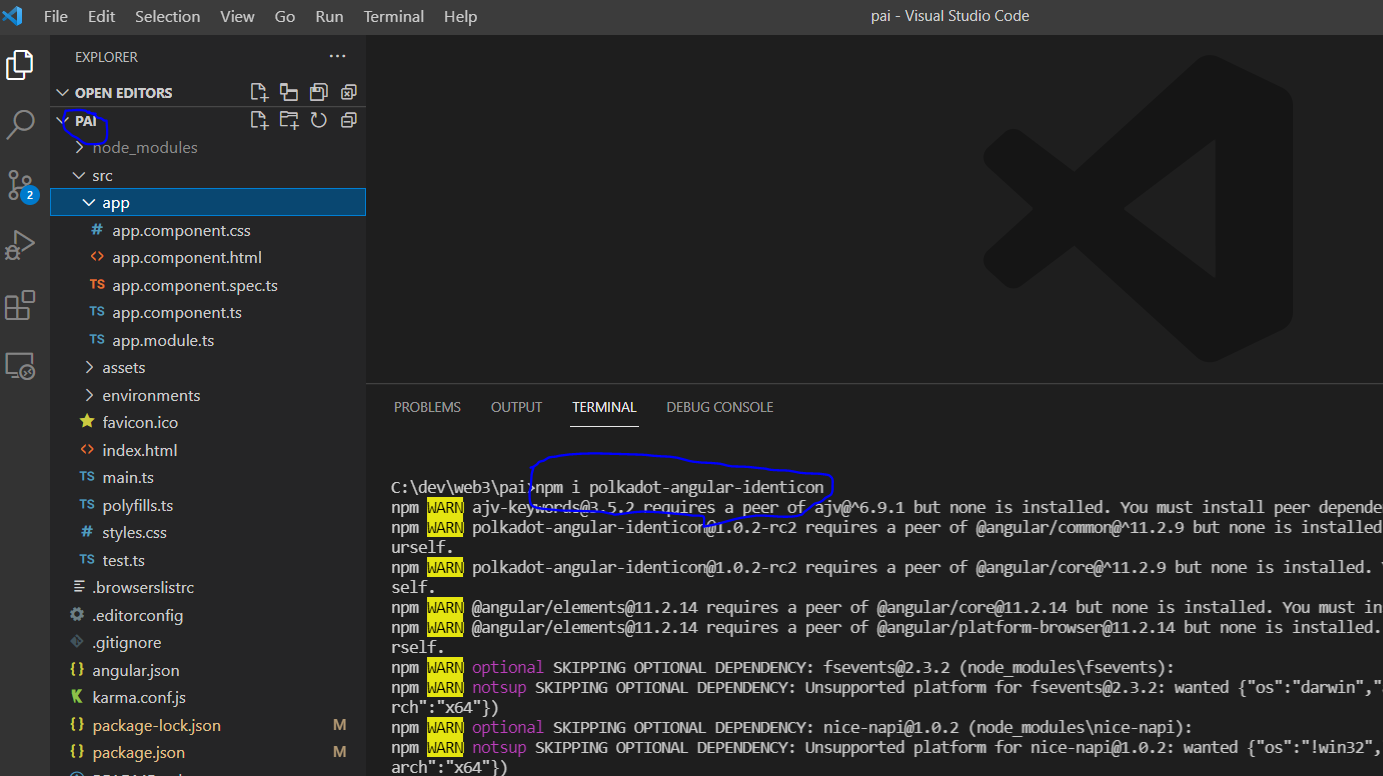
Task: Open Source Control view with 2 changes
Action: (x=20, y=186)
